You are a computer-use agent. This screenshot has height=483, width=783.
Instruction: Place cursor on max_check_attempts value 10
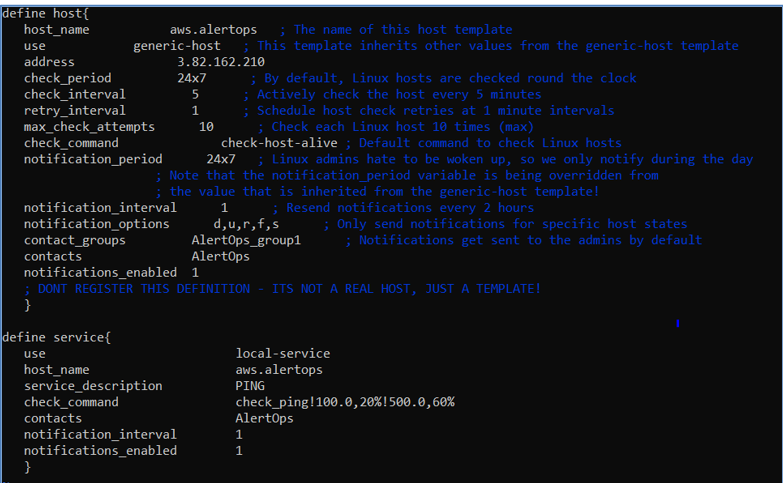[206, 127]
